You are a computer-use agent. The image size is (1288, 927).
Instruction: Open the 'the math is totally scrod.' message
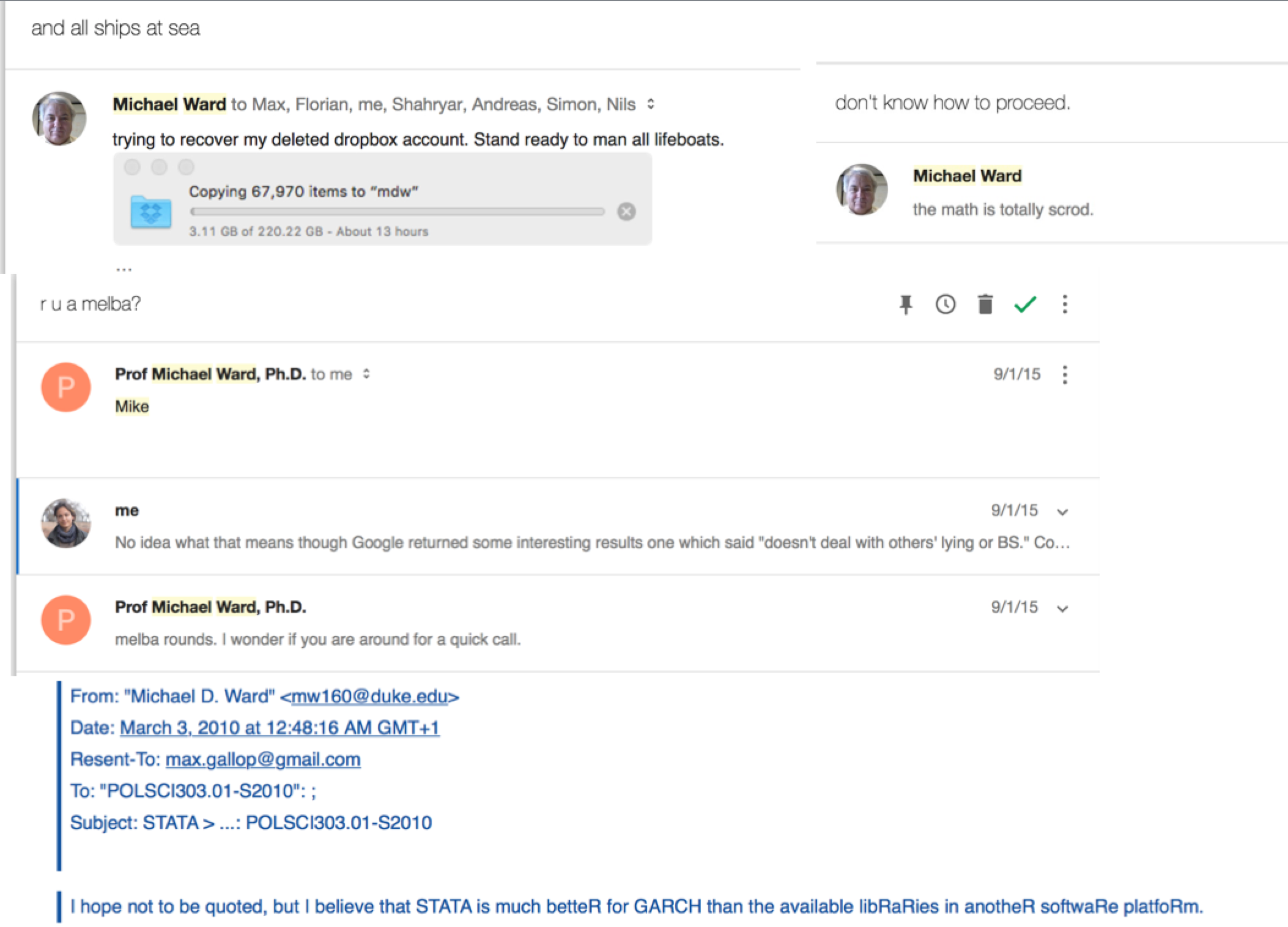pyautogui.click(x=1002, y=210)
